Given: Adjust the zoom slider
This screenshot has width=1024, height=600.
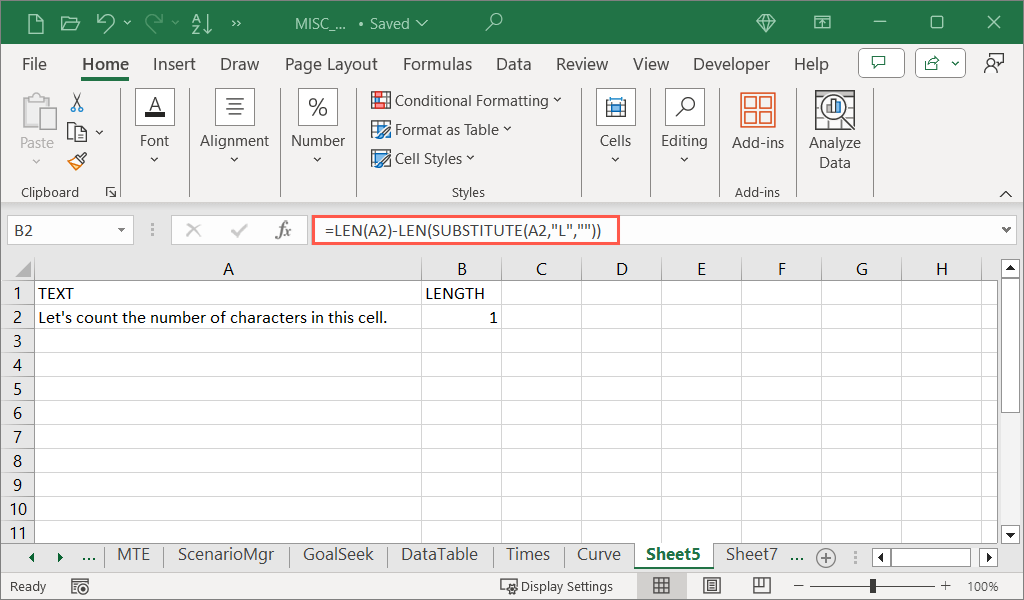Looking at the screenshot, I should pos(873,586).
